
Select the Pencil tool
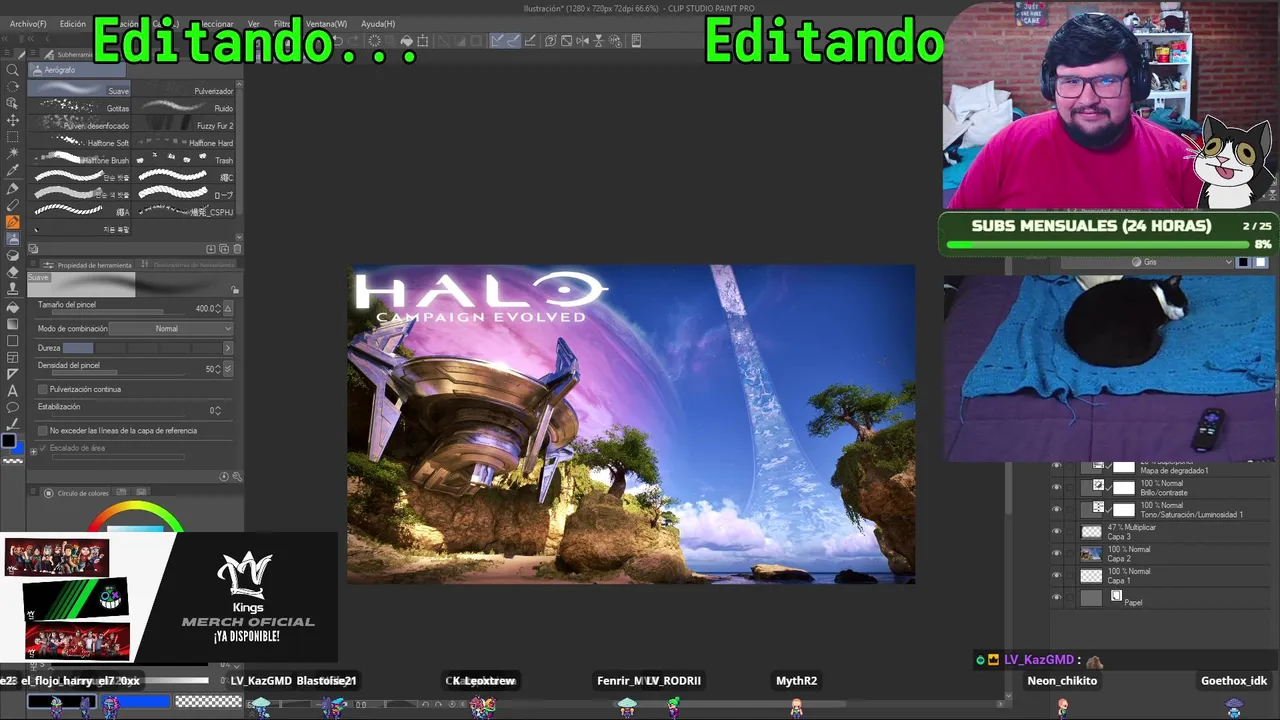[x=13, y=205]
